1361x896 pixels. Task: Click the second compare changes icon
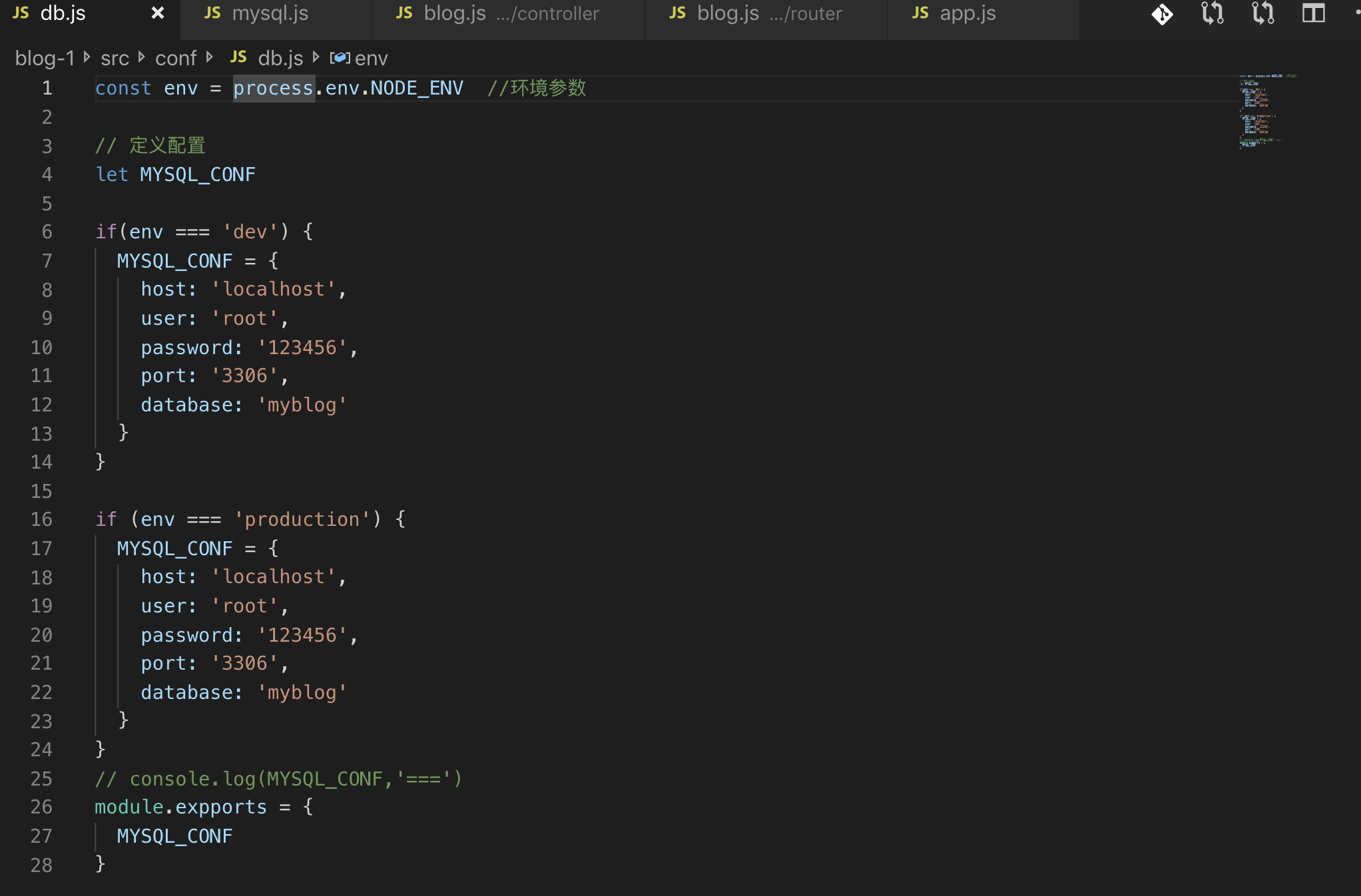point(1263,14)
